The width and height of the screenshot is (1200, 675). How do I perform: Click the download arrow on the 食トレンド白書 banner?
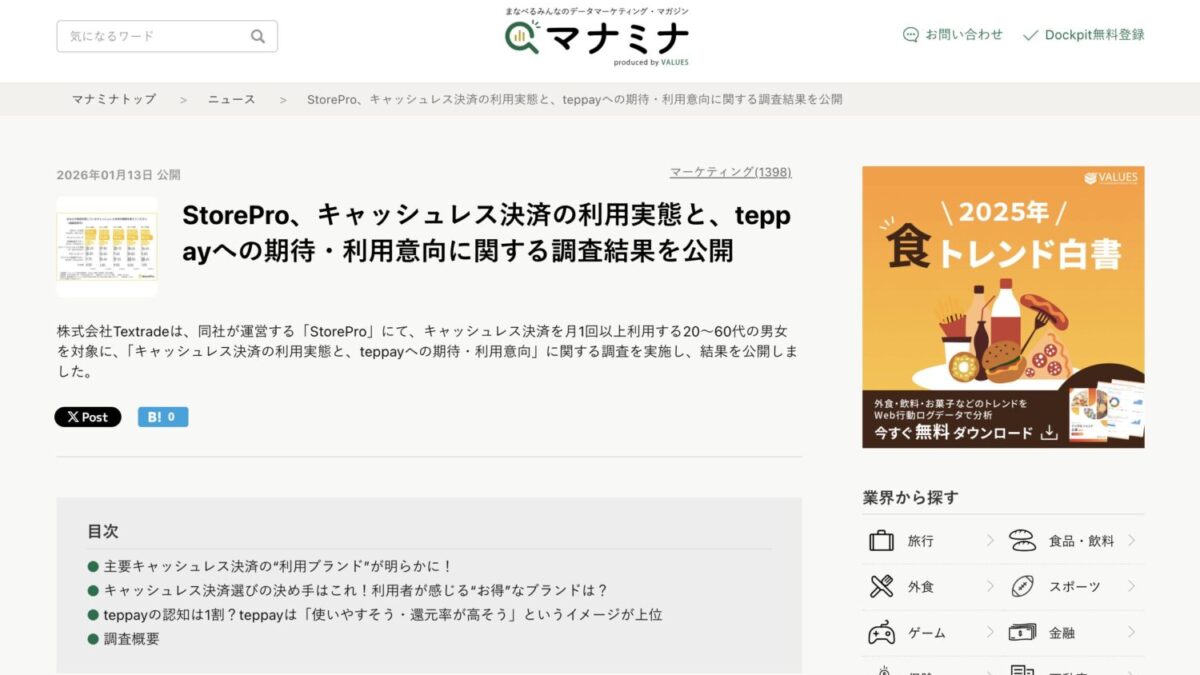point(1050,432)
